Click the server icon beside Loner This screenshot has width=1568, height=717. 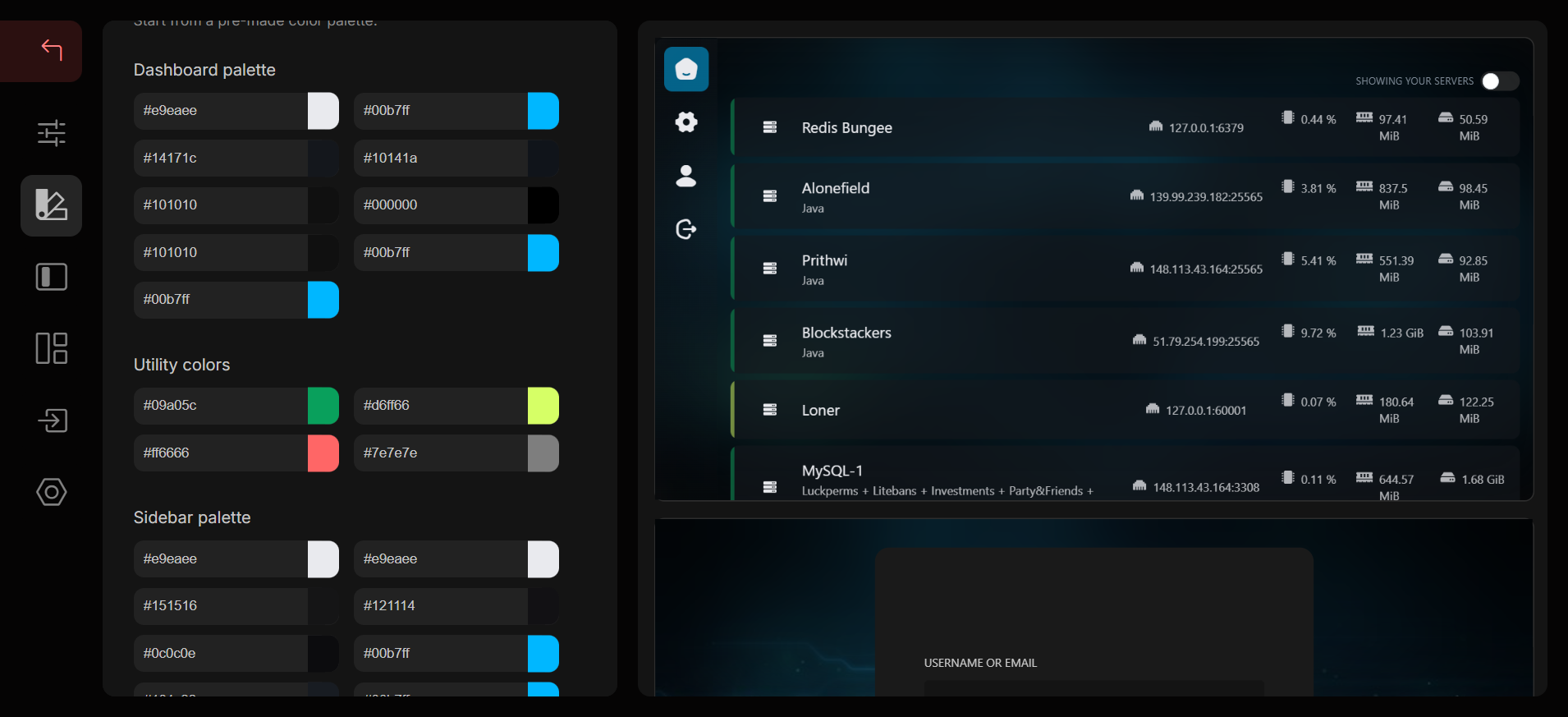click(x=770, y=410)
